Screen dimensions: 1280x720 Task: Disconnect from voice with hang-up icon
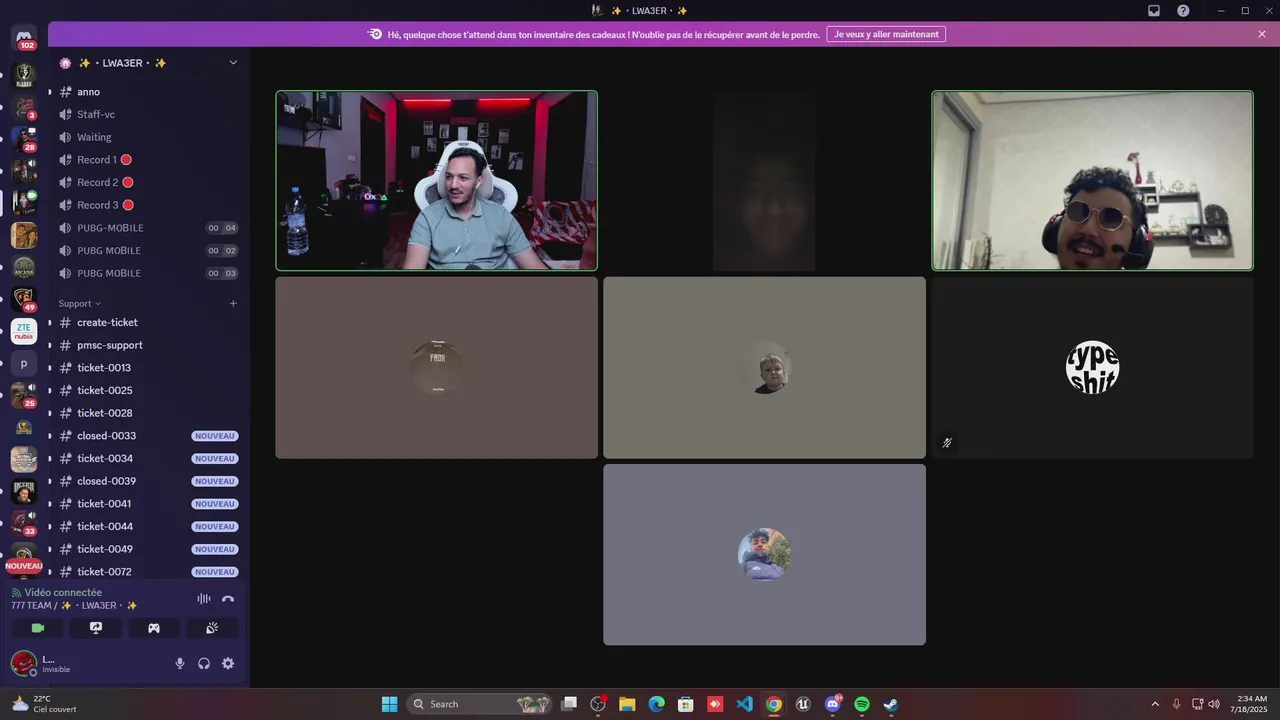(x=228, y=599)
